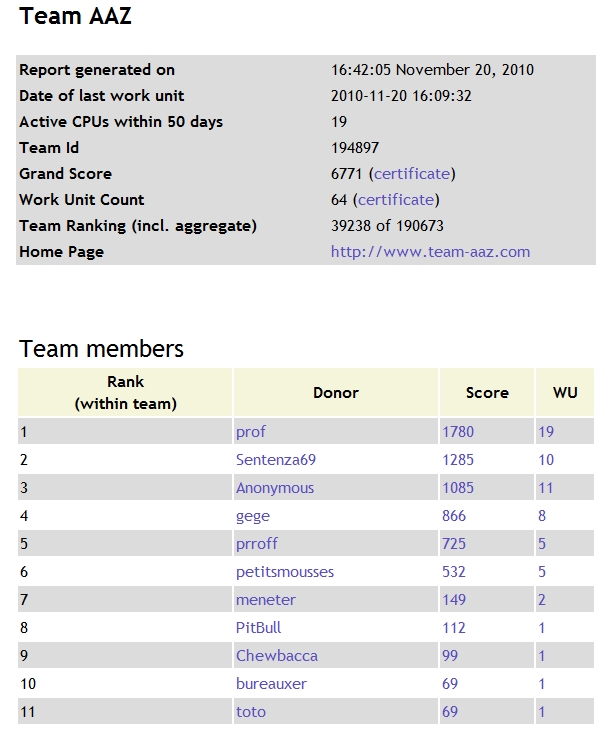Click the WU count 11 for Anonymous
The height and width of the screenshot is (736, 604).
[546, 488]
